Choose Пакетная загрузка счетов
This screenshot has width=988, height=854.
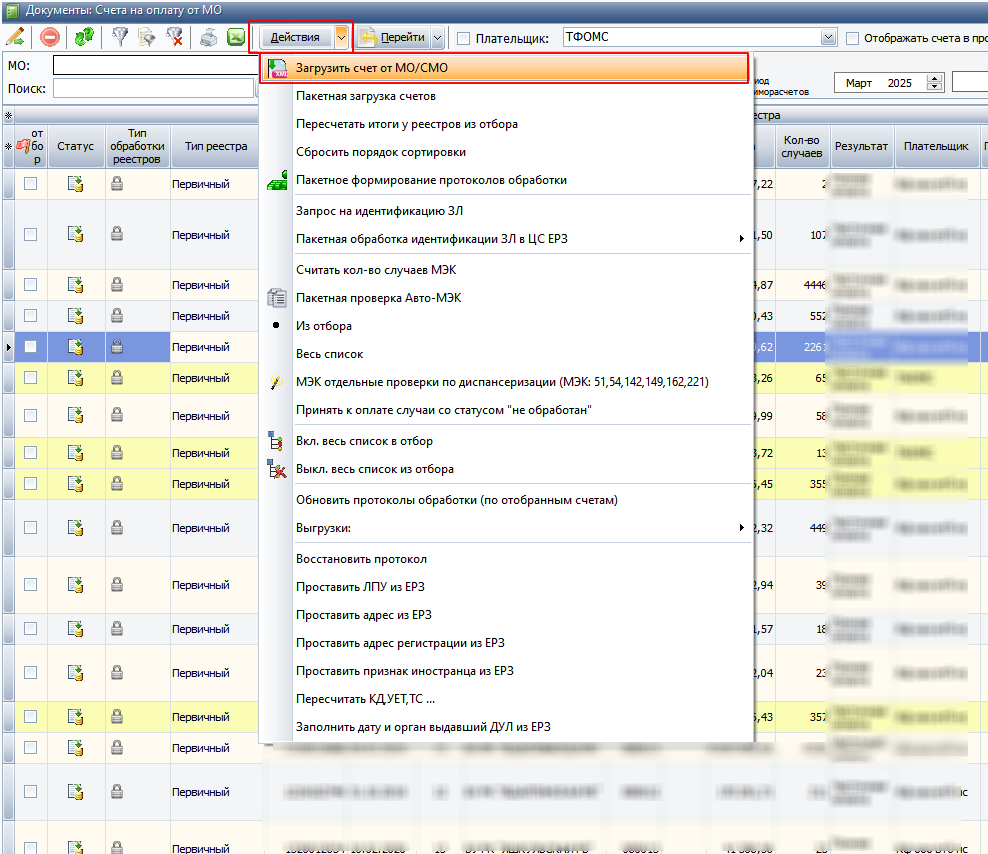coord(506,96)
